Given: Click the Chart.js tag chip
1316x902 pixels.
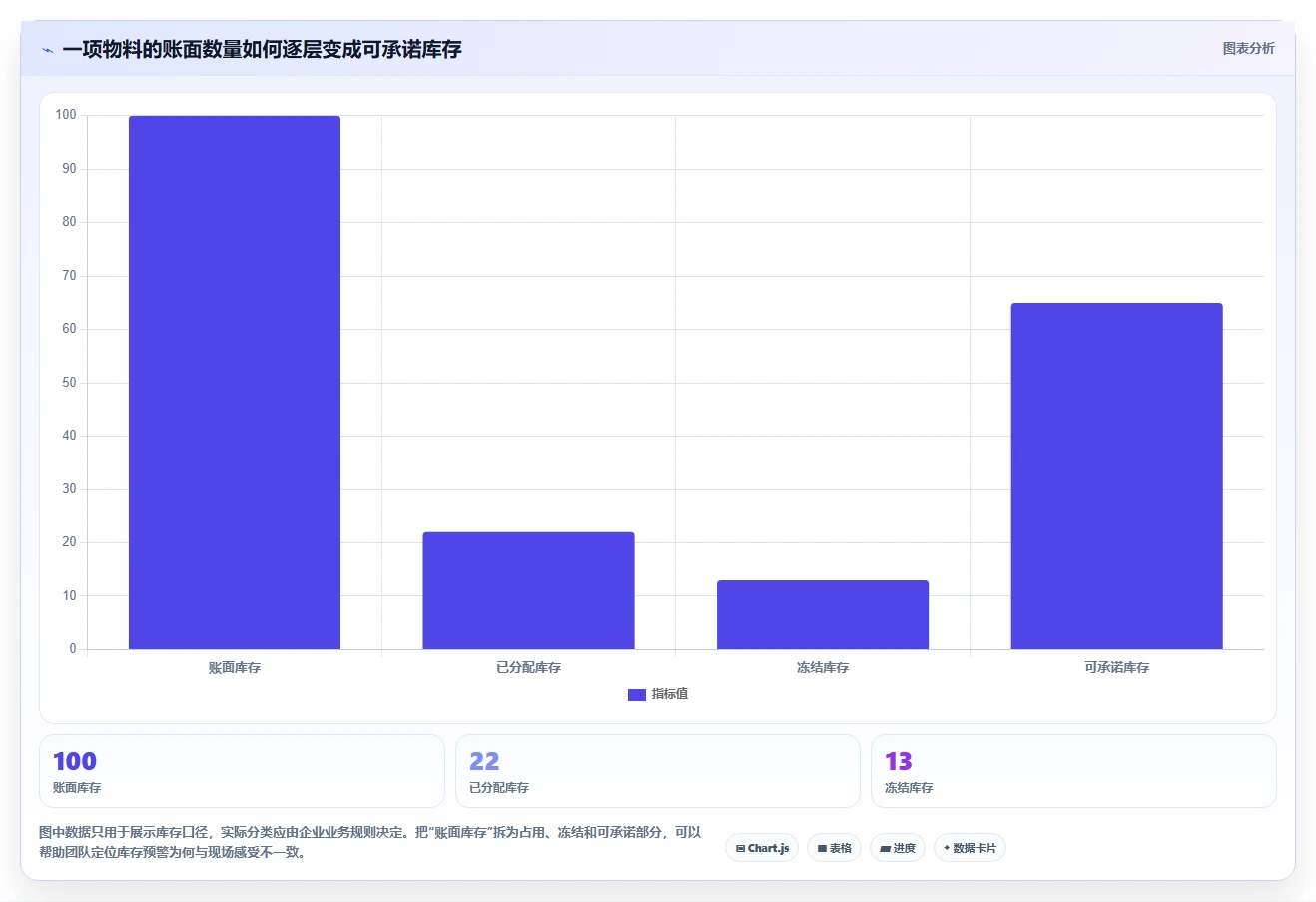Looking at the screenshot, I should tap(762, 848).
